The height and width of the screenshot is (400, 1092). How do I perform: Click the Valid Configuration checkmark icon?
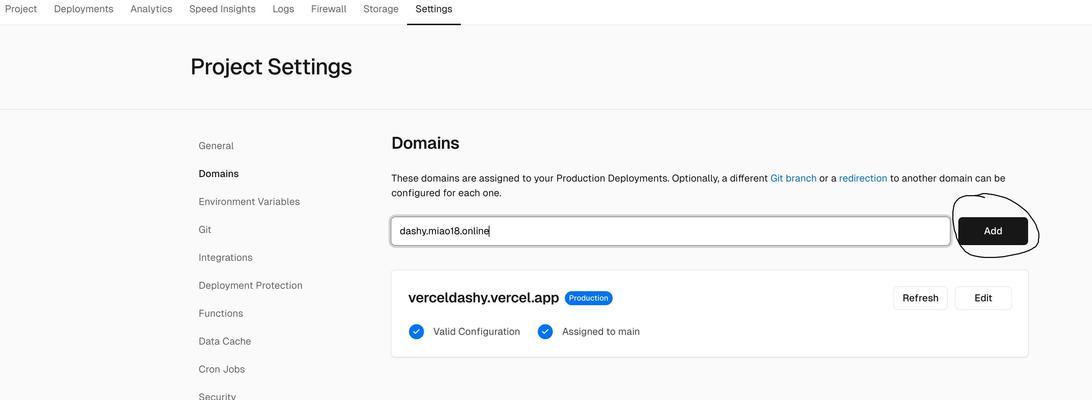click(x=416, y=332)
